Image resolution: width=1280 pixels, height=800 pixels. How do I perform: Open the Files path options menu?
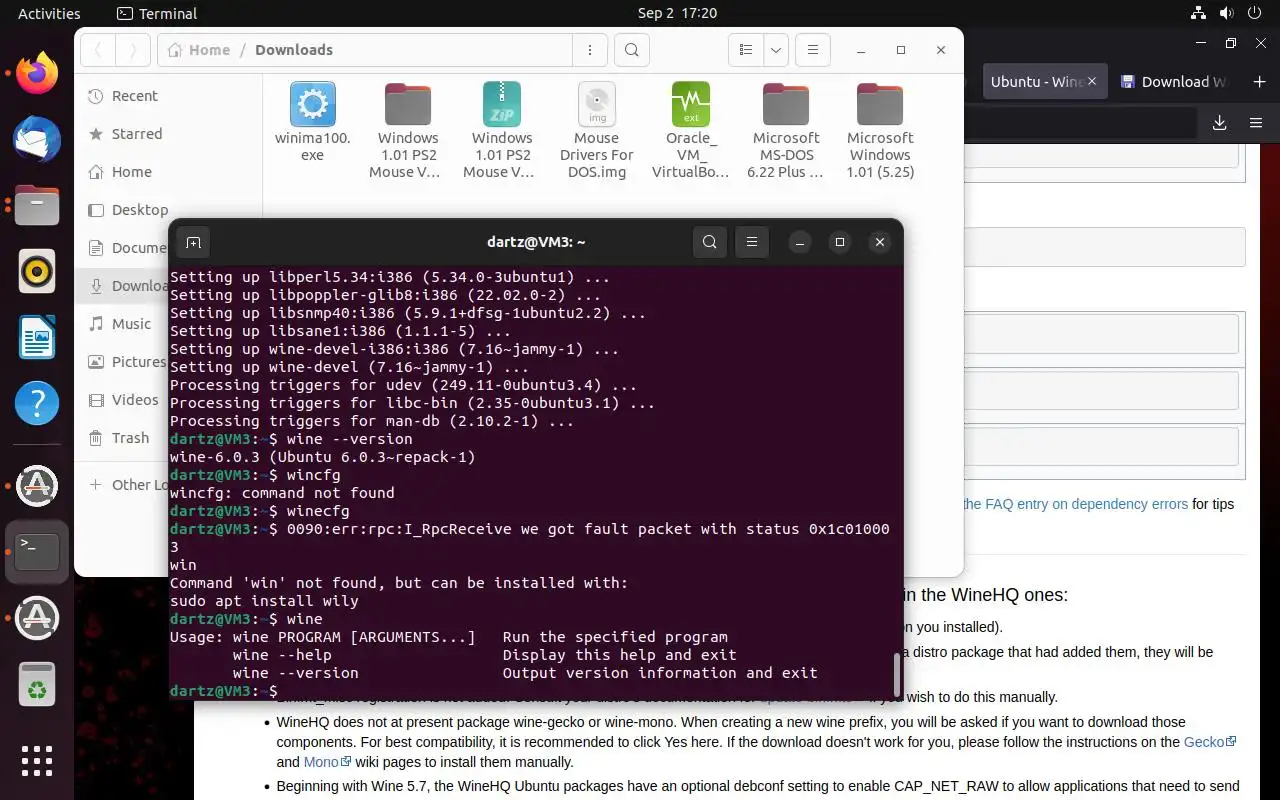(590, 50)
